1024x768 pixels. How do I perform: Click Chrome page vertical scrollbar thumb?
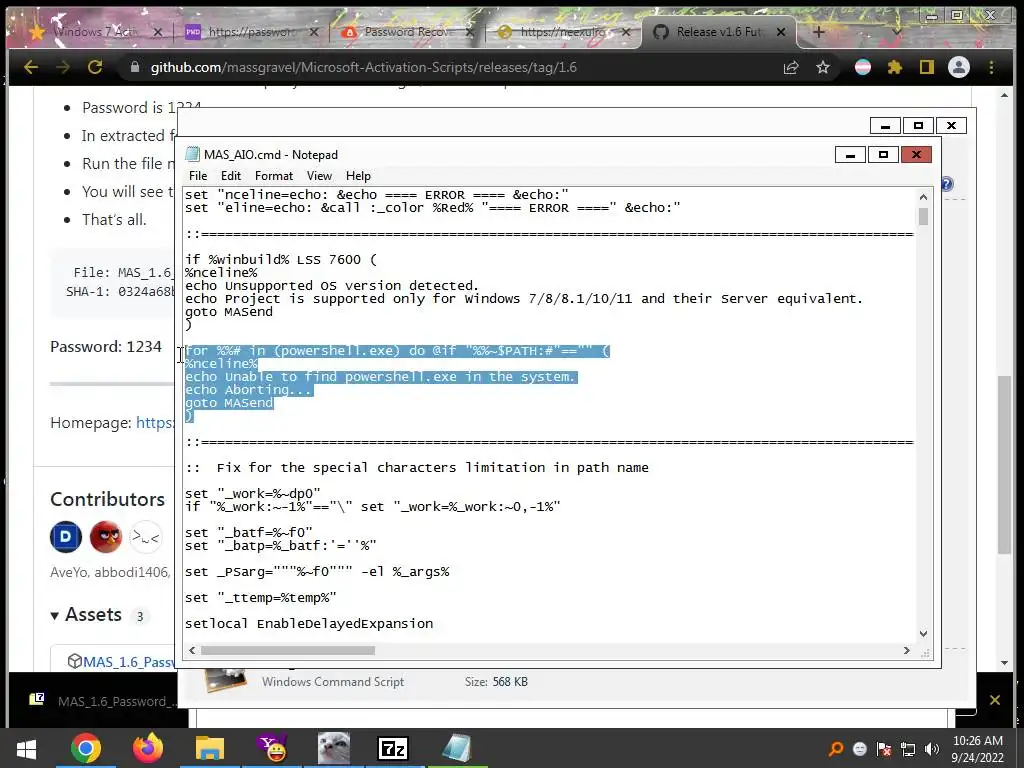(1004, 465)
